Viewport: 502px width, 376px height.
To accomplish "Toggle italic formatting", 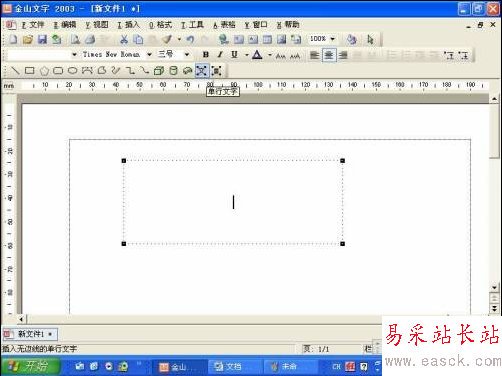I will 220,55.
